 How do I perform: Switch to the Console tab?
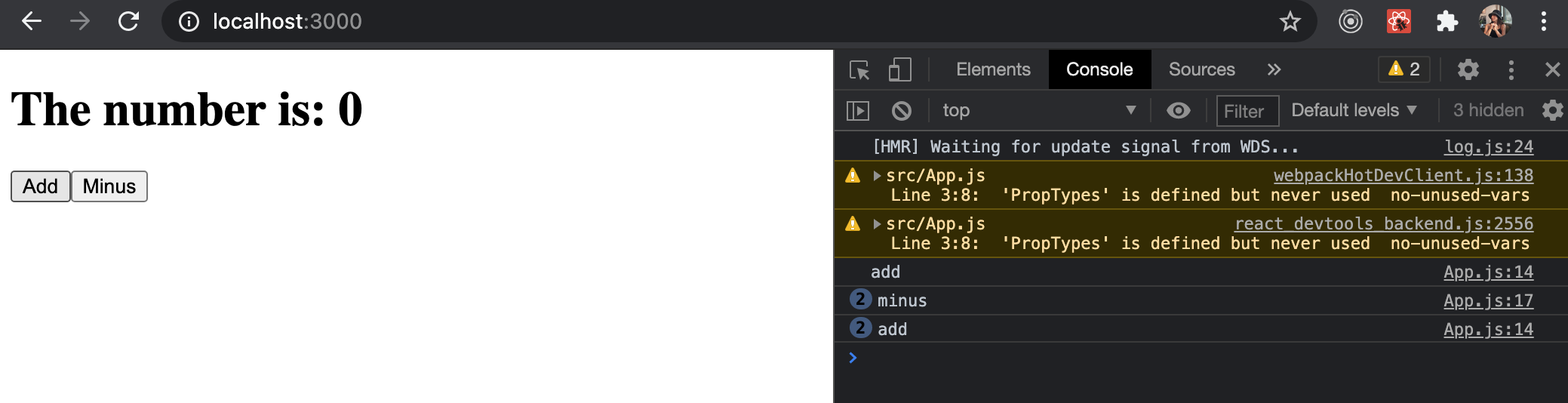[1099, 69]
